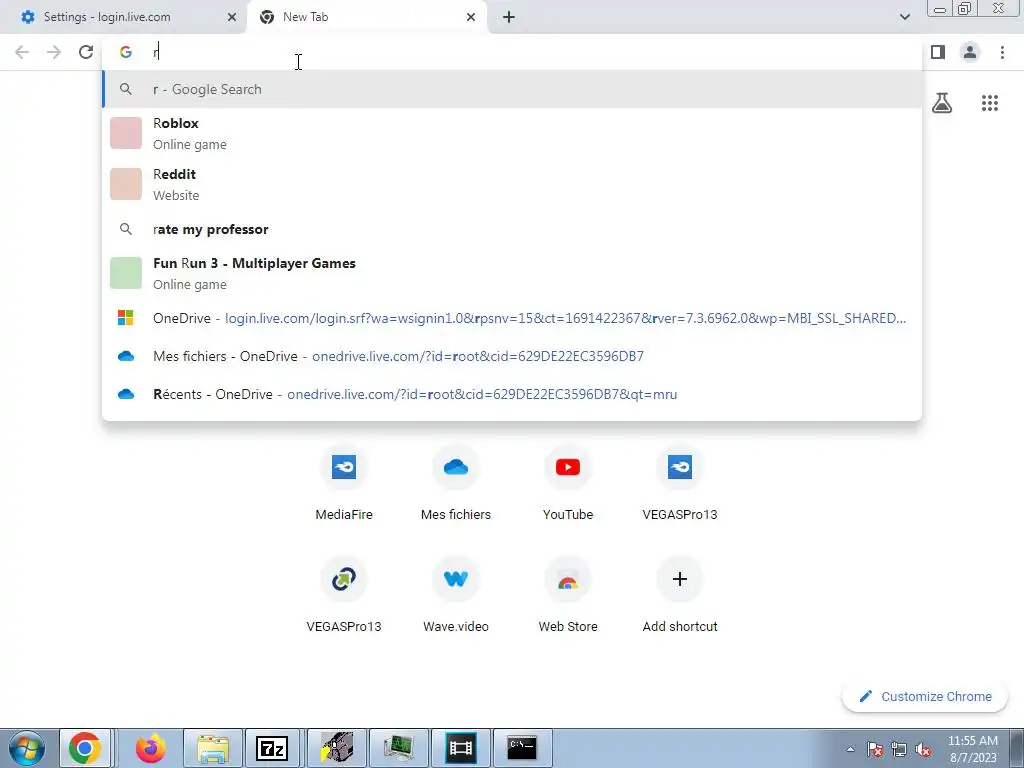Open the side panel icon

938,52
